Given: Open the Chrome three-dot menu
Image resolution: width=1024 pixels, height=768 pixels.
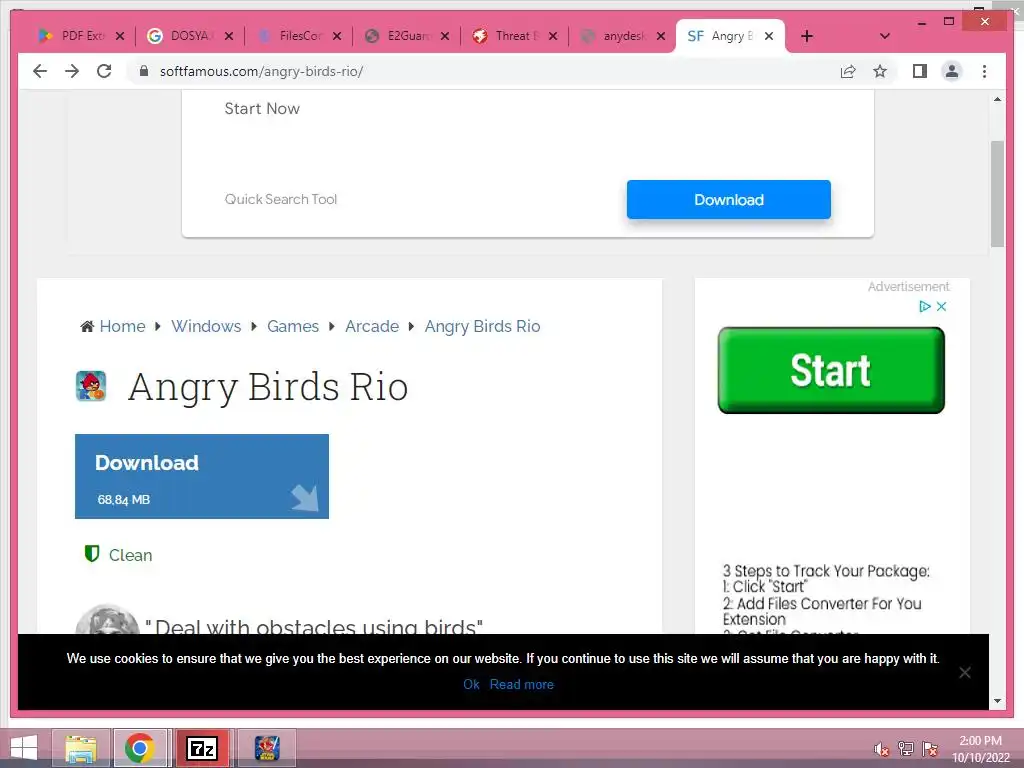Looking at the screenshot, I should pyautogui.click(x=984, y=71).
